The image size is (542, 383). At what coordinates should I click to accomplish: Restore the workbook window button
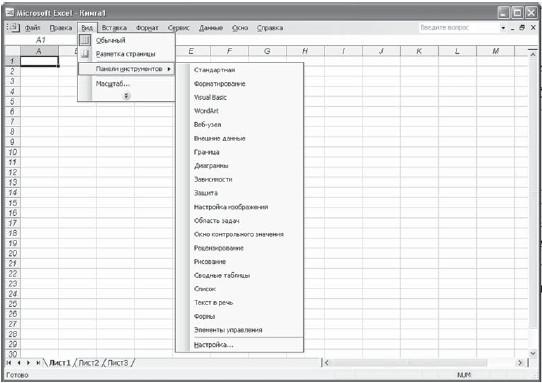click(522, 28)
